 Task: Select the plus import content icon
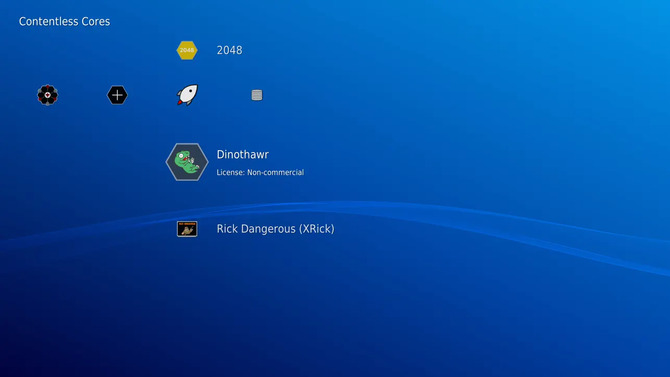117,95
